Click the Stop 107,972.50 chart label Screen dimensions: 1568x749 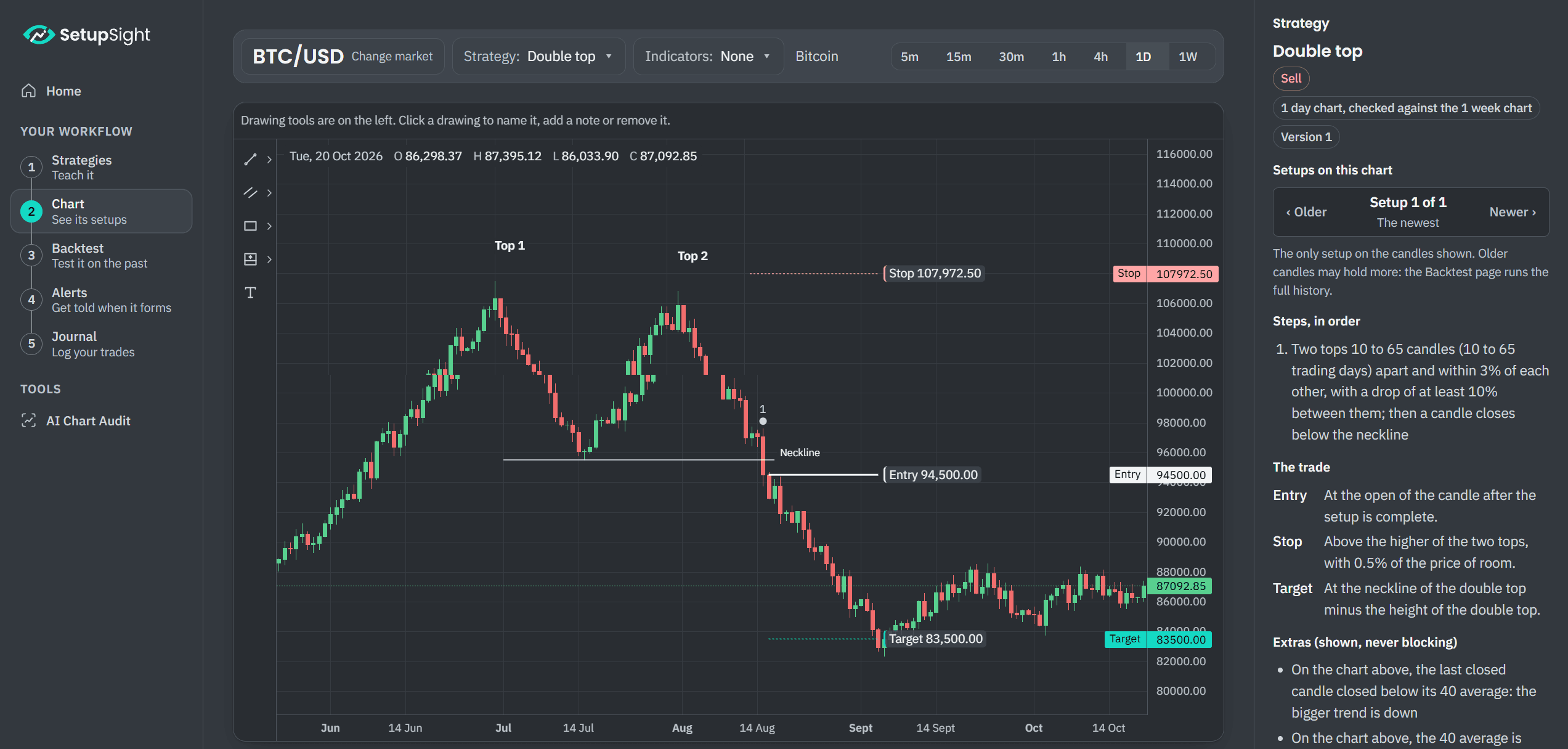click(934, 273)
